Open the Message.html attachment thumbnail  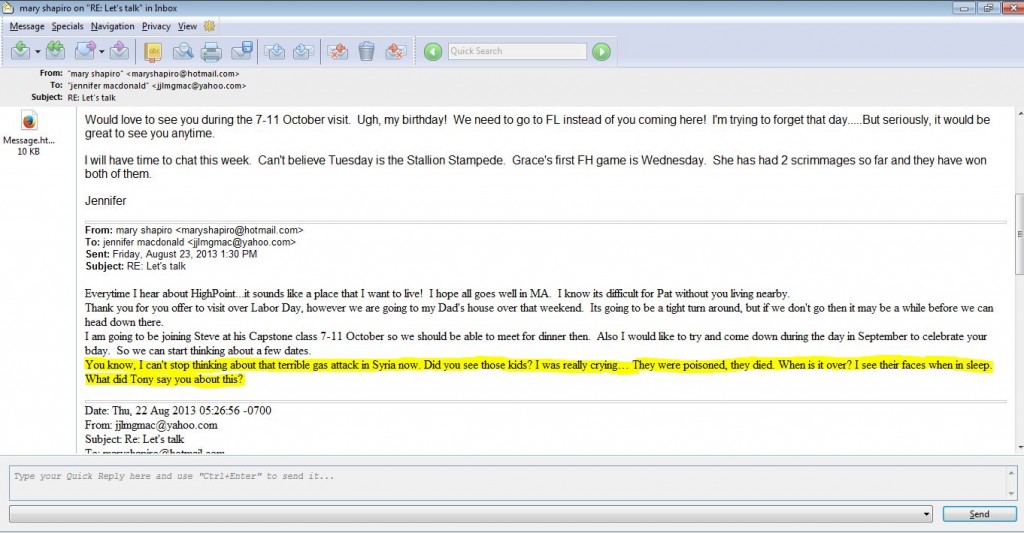[28, 122]
